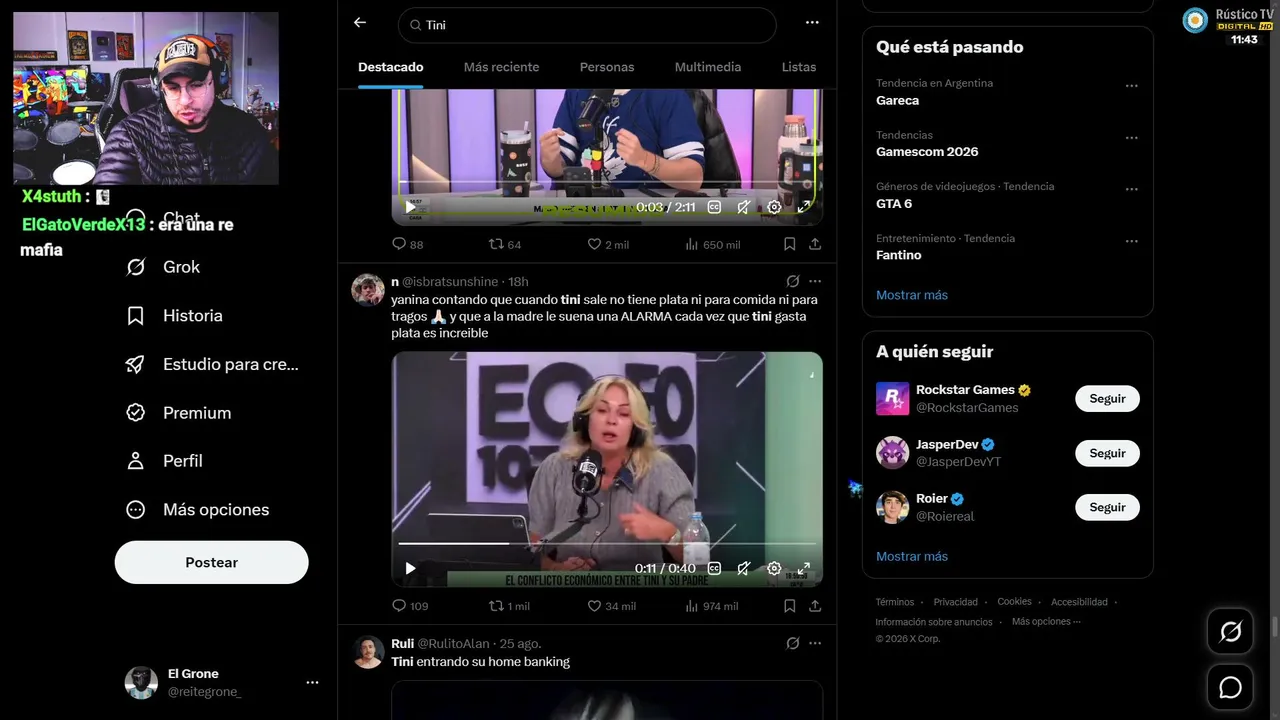
Task: Open Grok from the sidebar
Action: 163,267
